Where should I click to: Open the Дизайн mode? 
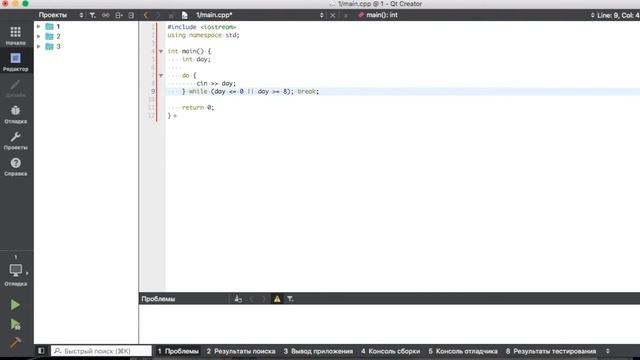pos(16,88)
